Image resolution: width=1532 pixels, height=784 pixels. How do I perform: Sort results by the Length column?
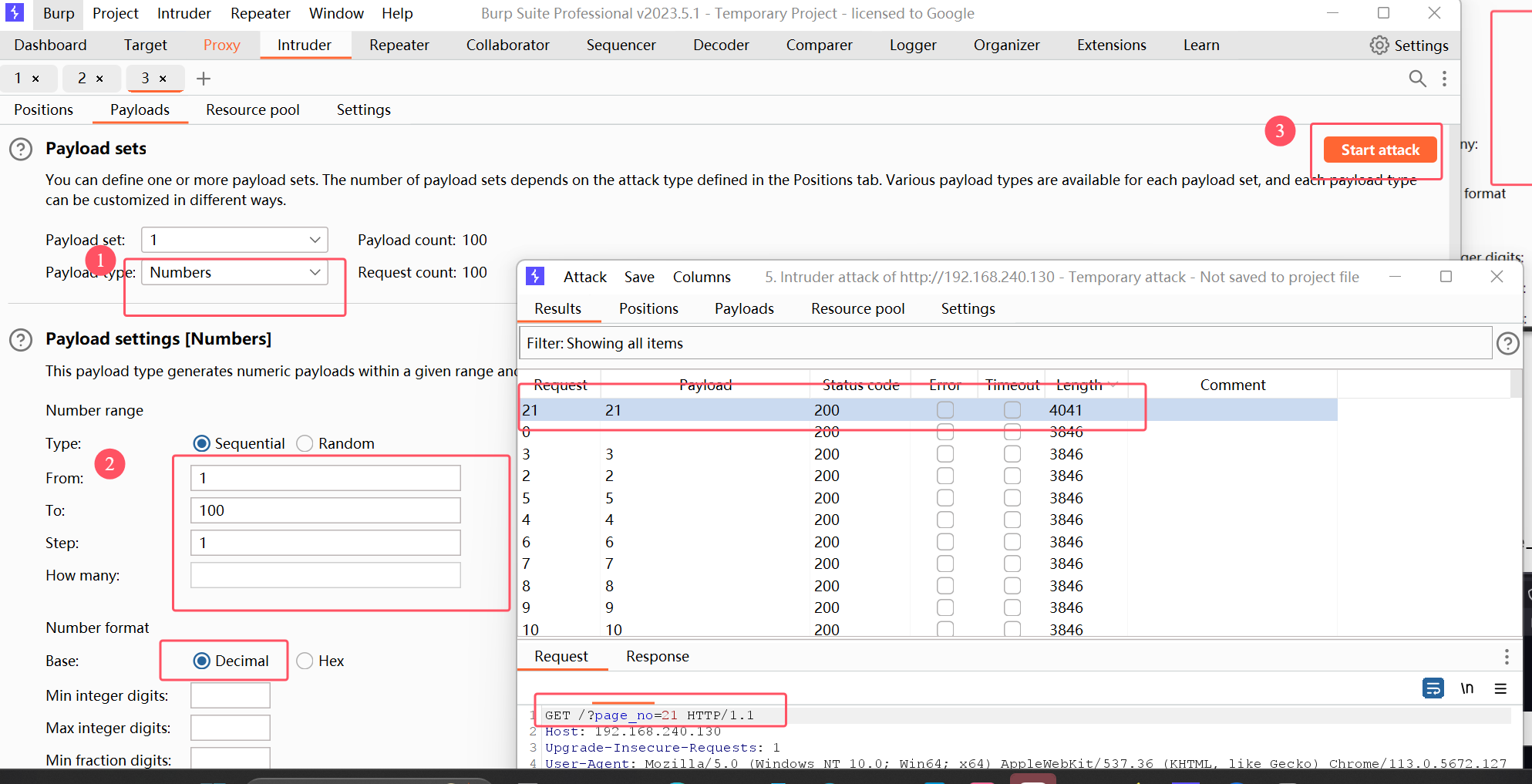(x=1079, y=385)
